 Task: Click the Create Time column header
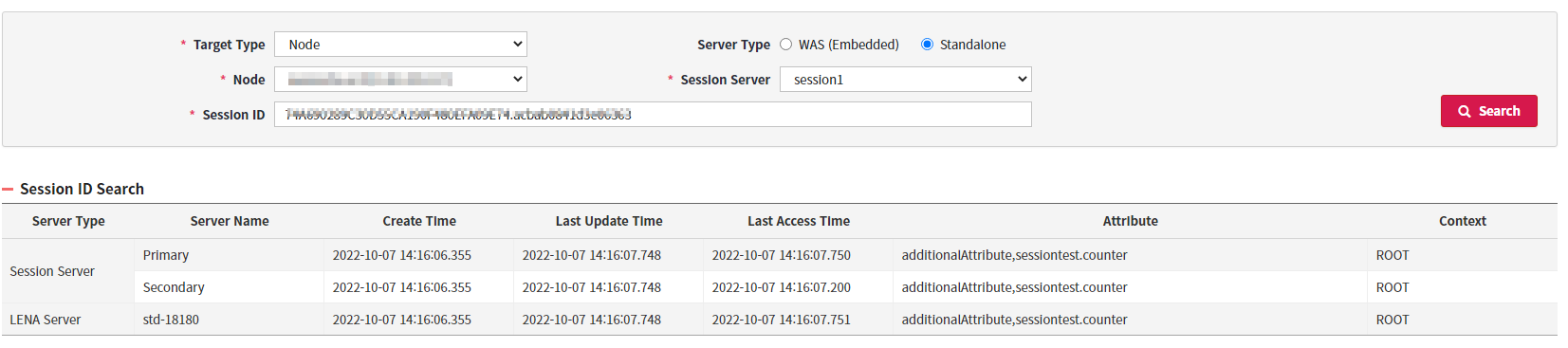tap(419, 221)
